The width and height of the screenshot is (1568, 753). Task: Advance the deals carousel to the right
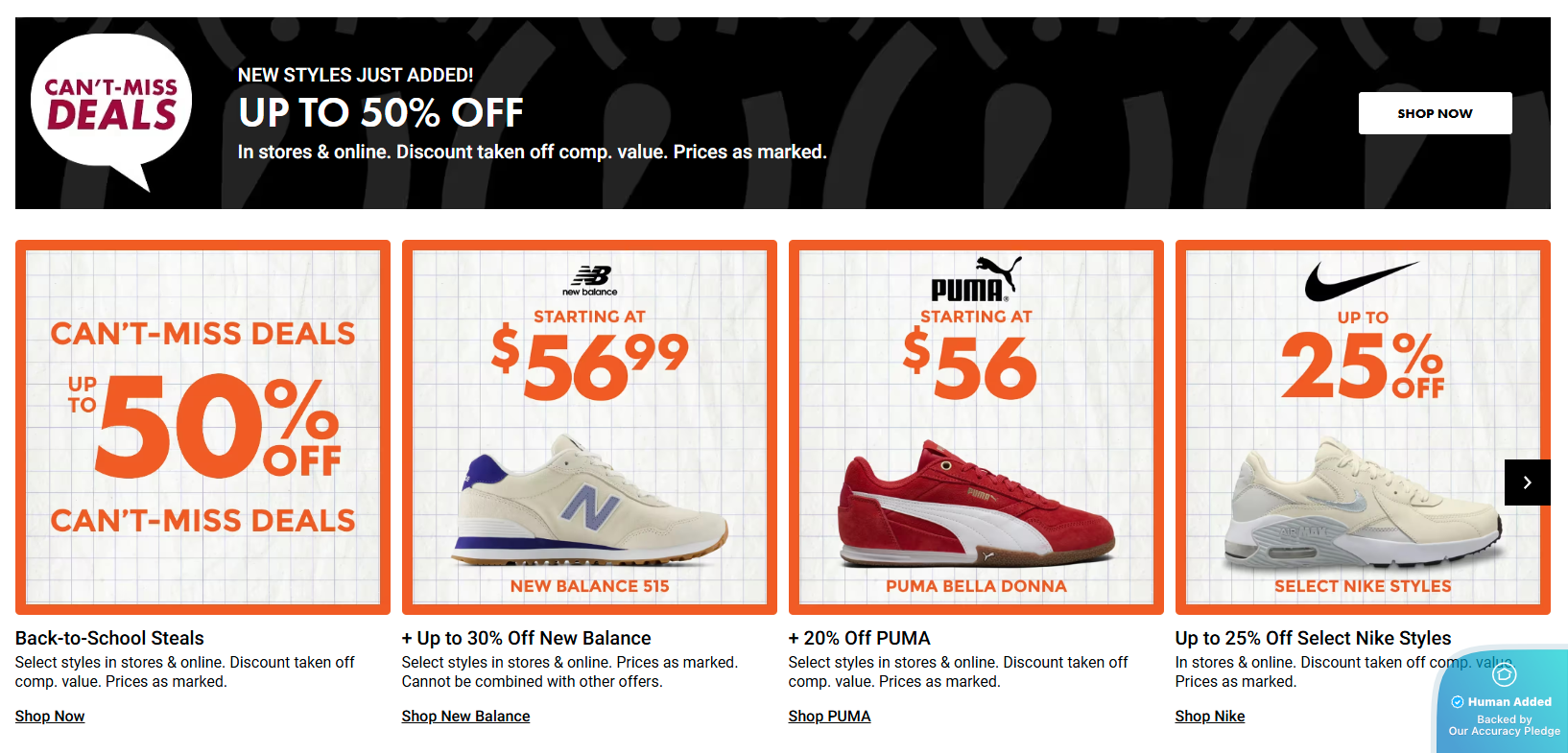pyautogui.click(x=1527, y=482)
